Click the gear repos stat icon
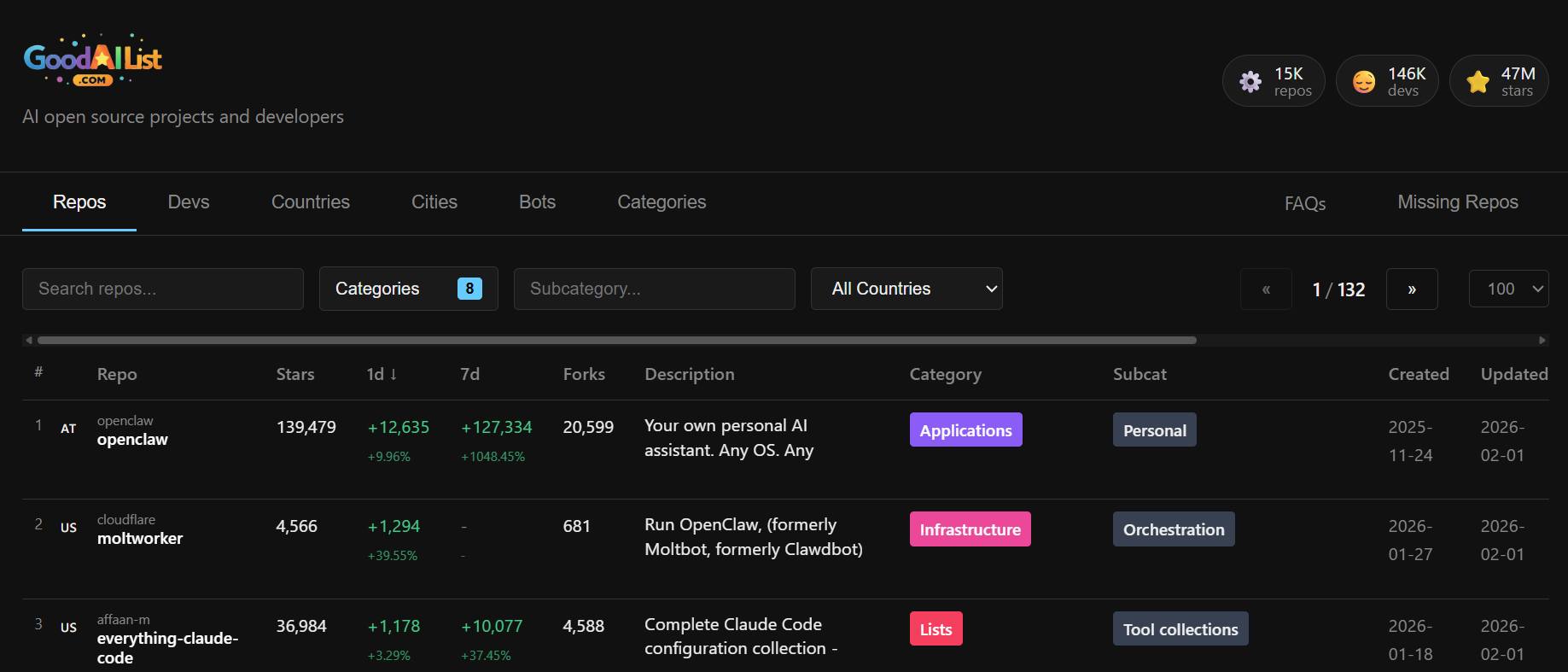 pos(1250,81)
